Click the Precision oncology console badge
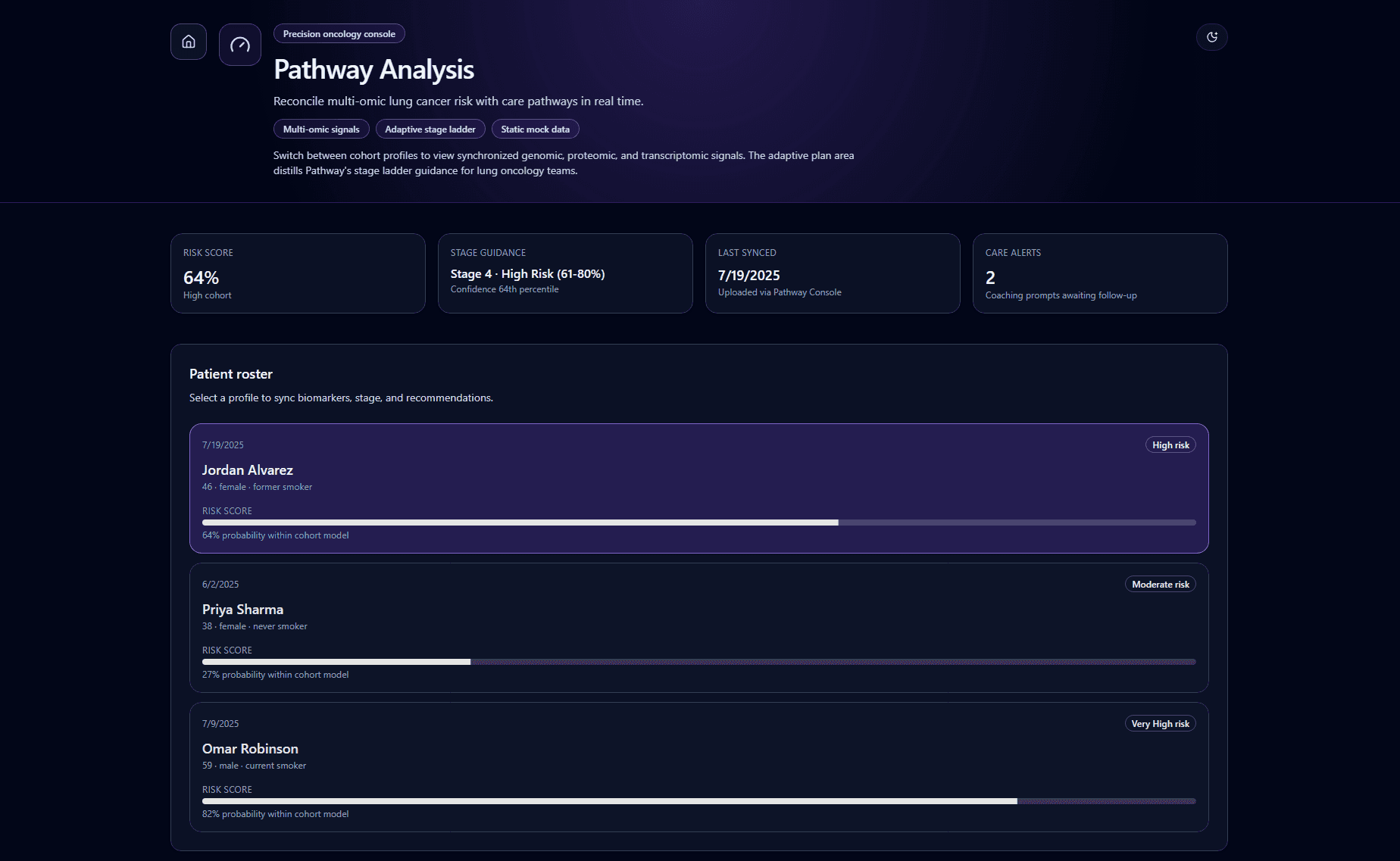This screenshot has width=1400, height=861. (x=339, y=33)
